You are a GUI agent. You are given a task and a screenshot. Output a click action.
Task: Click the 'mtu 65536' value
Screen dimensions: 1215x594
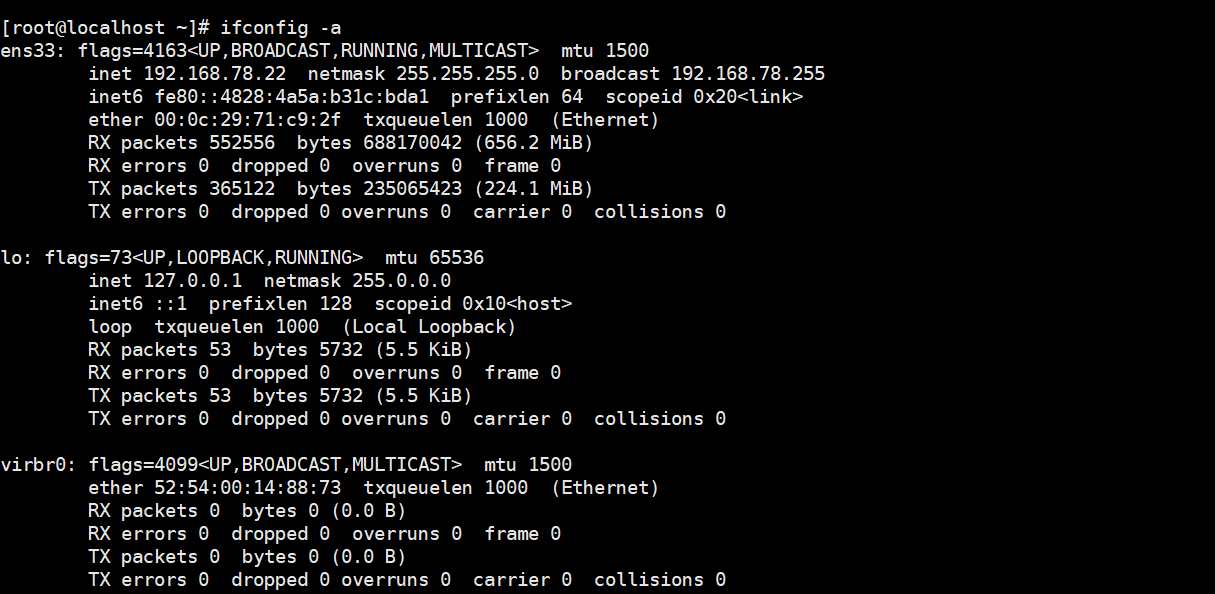[x=435, y=258]
